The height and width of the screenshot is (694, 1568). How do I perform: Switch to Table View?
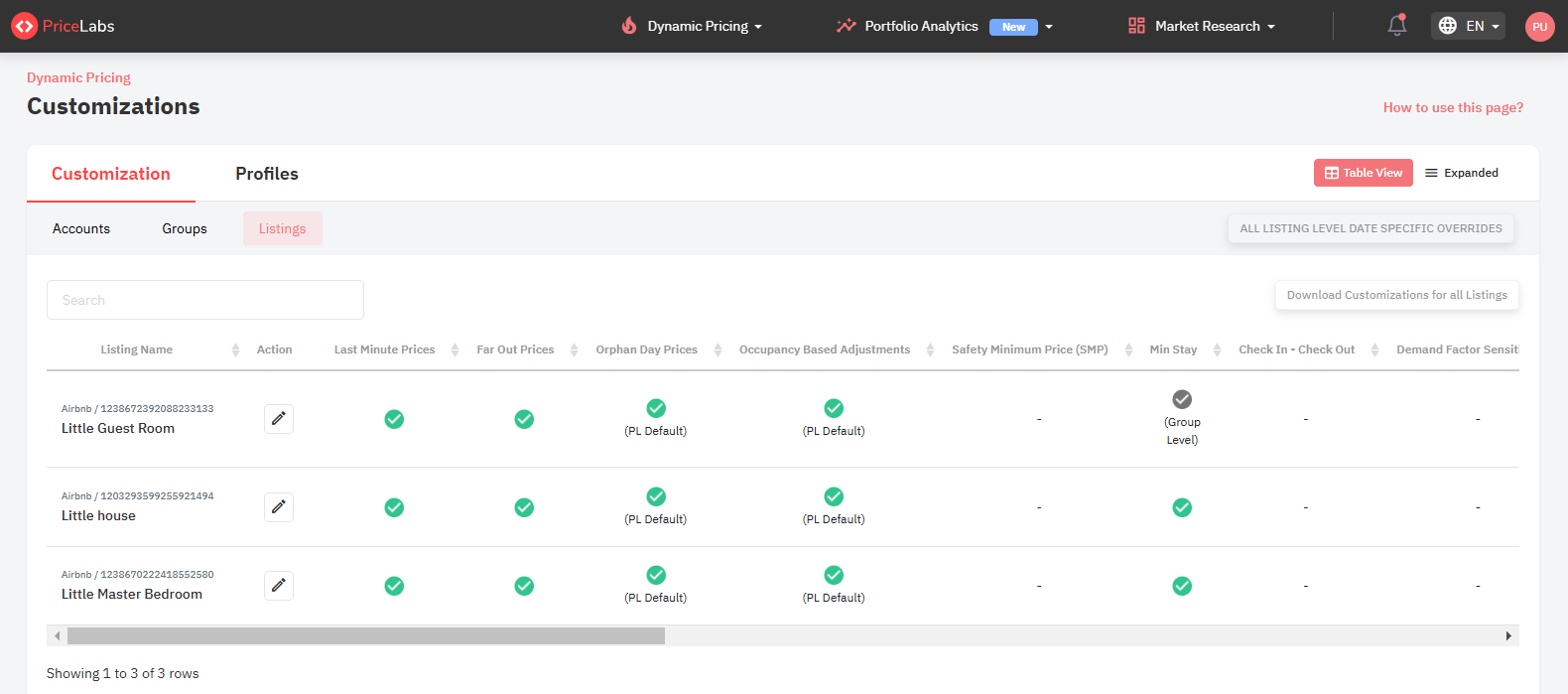1364,173
